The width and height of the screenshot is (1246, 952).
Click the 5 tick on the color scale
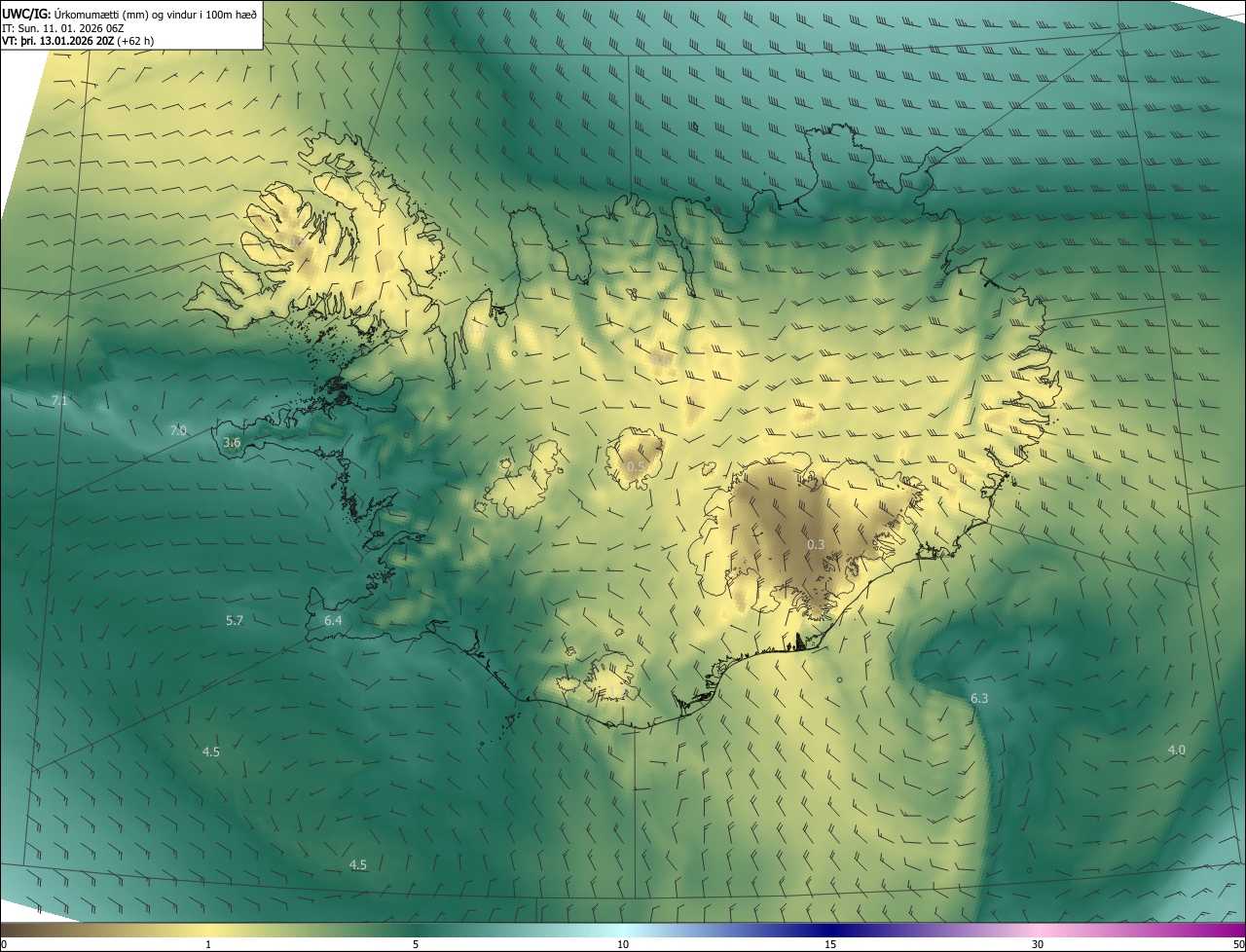pyautogui.click(x=416, y=945)
